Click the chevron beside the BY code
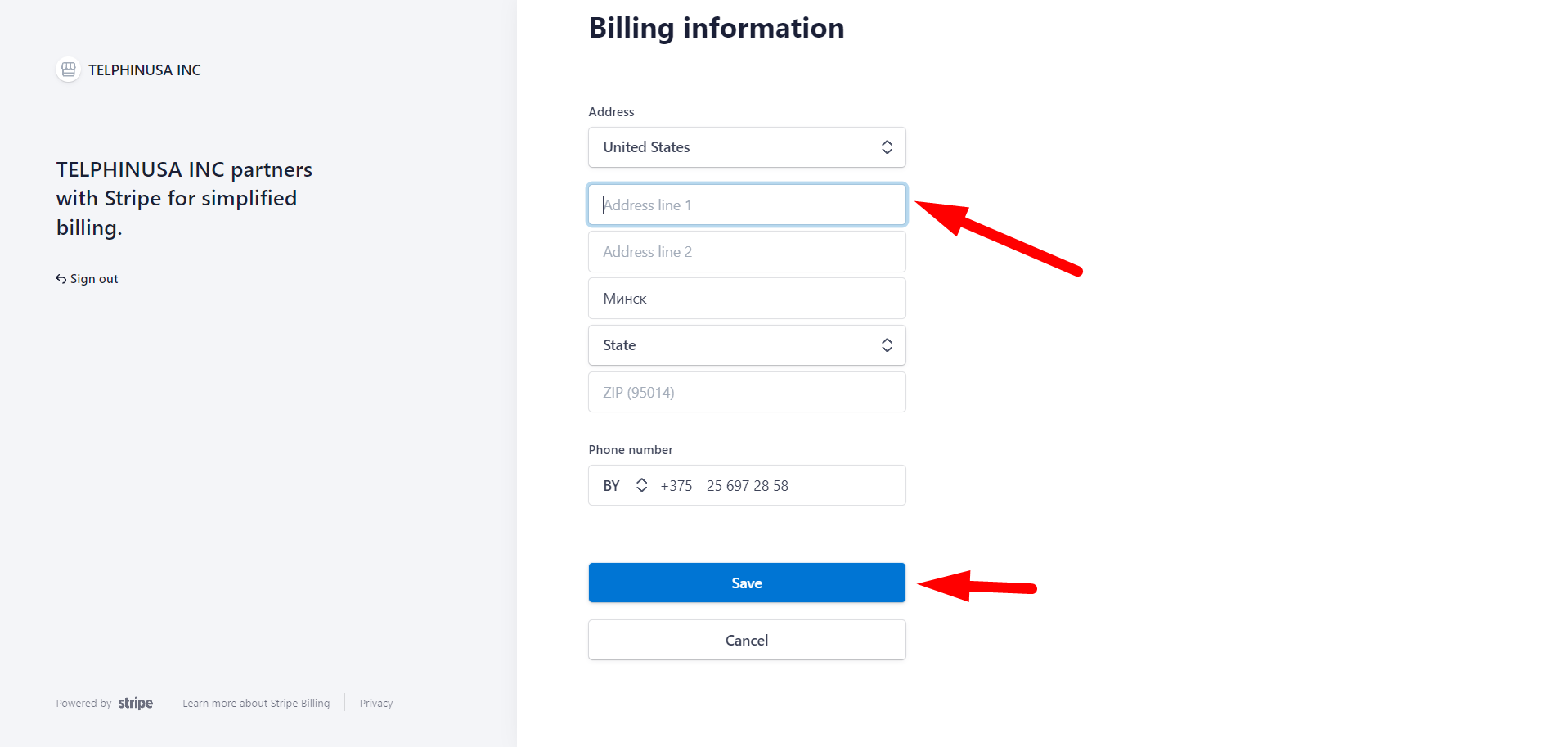 tap(642, 485)
